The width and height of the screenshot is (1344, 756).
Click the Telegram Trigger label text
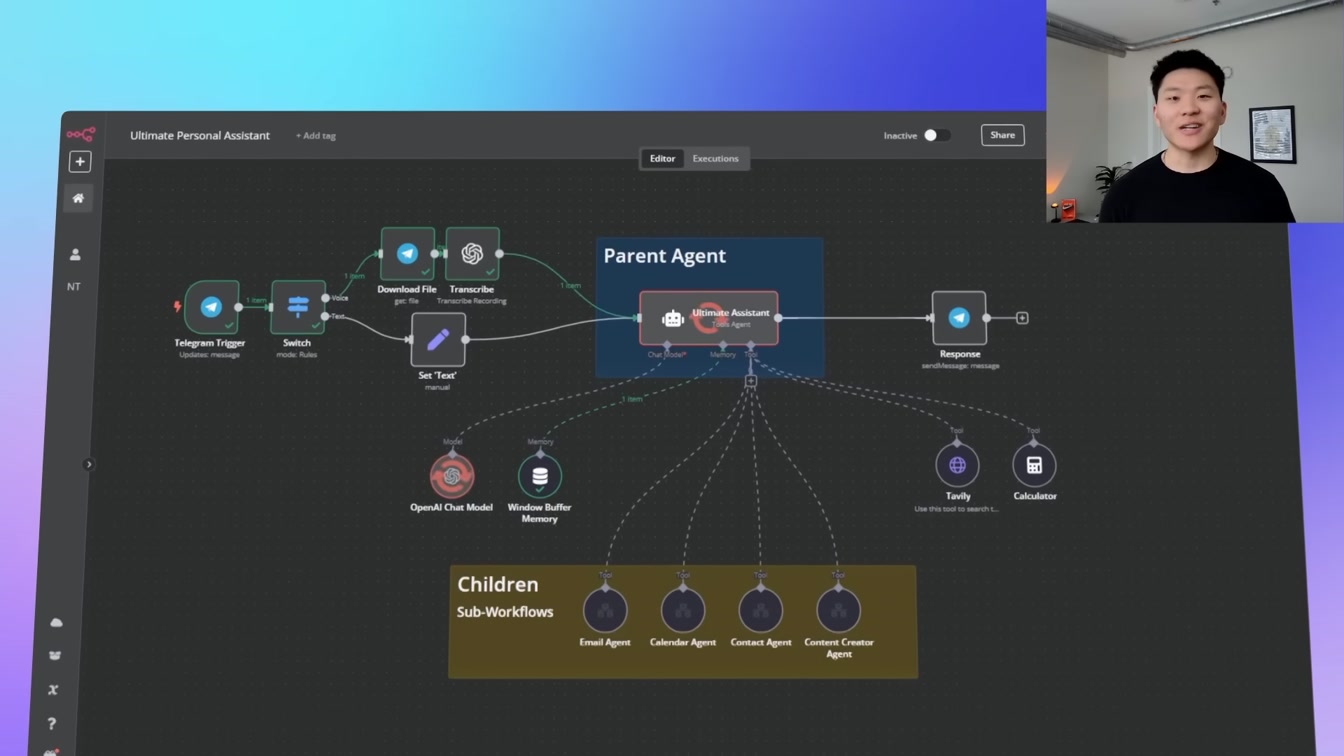click(210, 343)
